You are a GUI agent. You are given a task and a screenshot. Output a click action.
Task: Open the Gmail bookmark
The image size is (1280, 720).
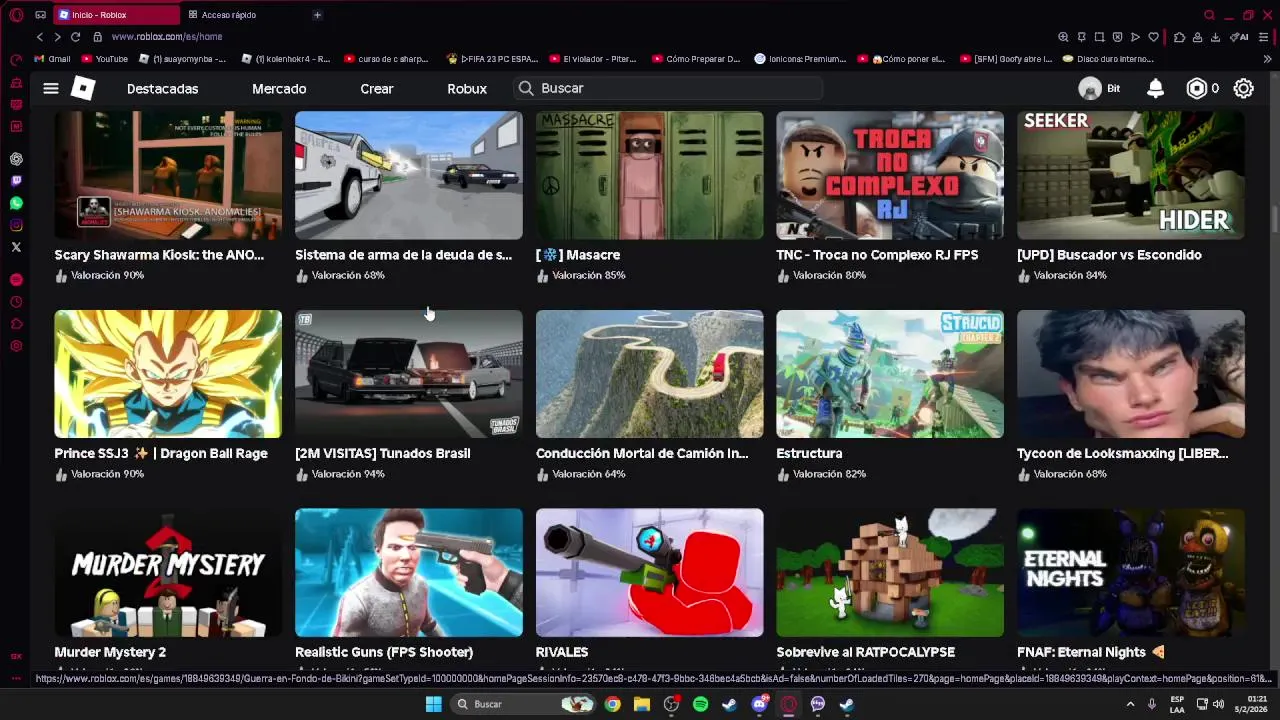[52, 59]
